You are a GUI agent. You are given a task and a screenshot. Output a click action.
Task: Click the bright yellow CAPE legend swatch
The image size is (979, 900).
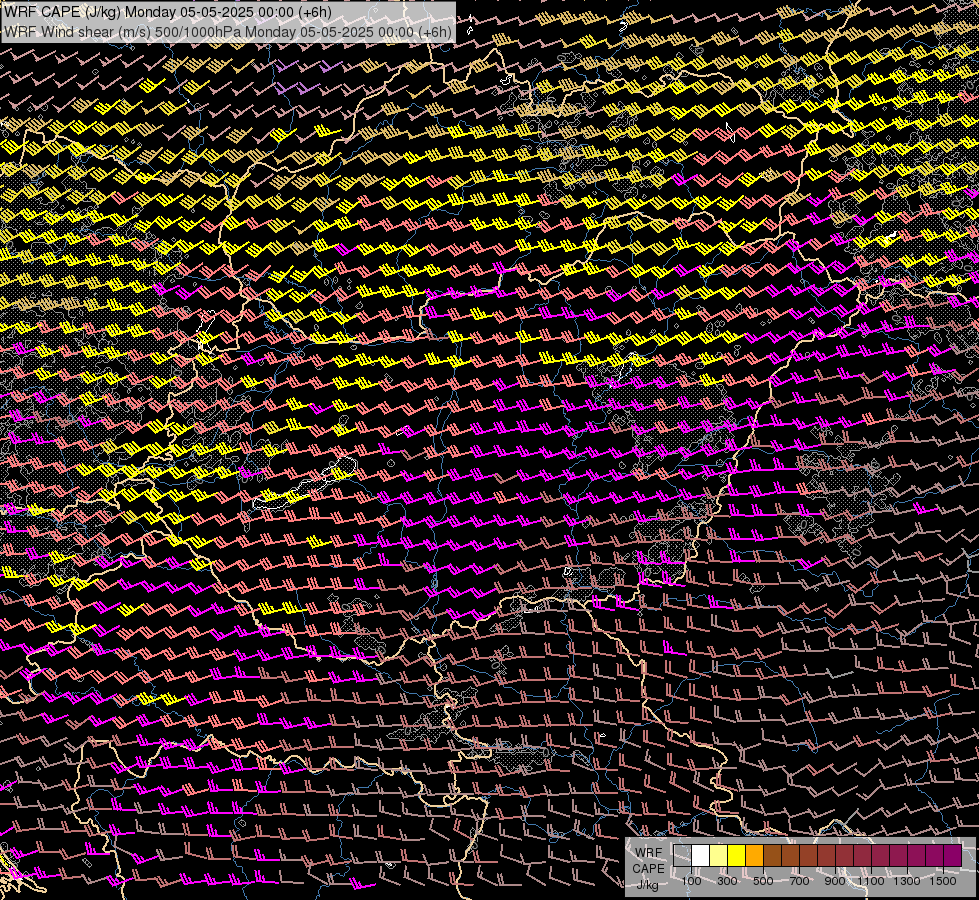736,856
